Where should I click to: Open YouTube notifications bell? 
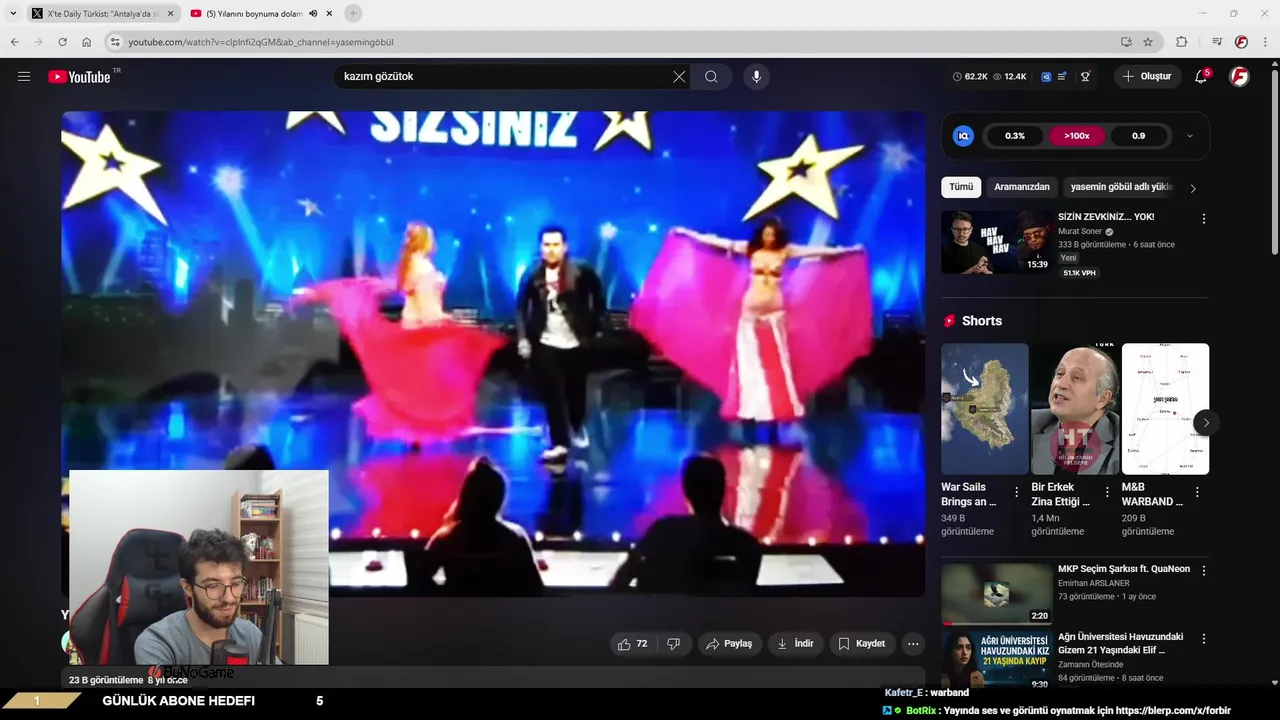[x=1201, y=76]
